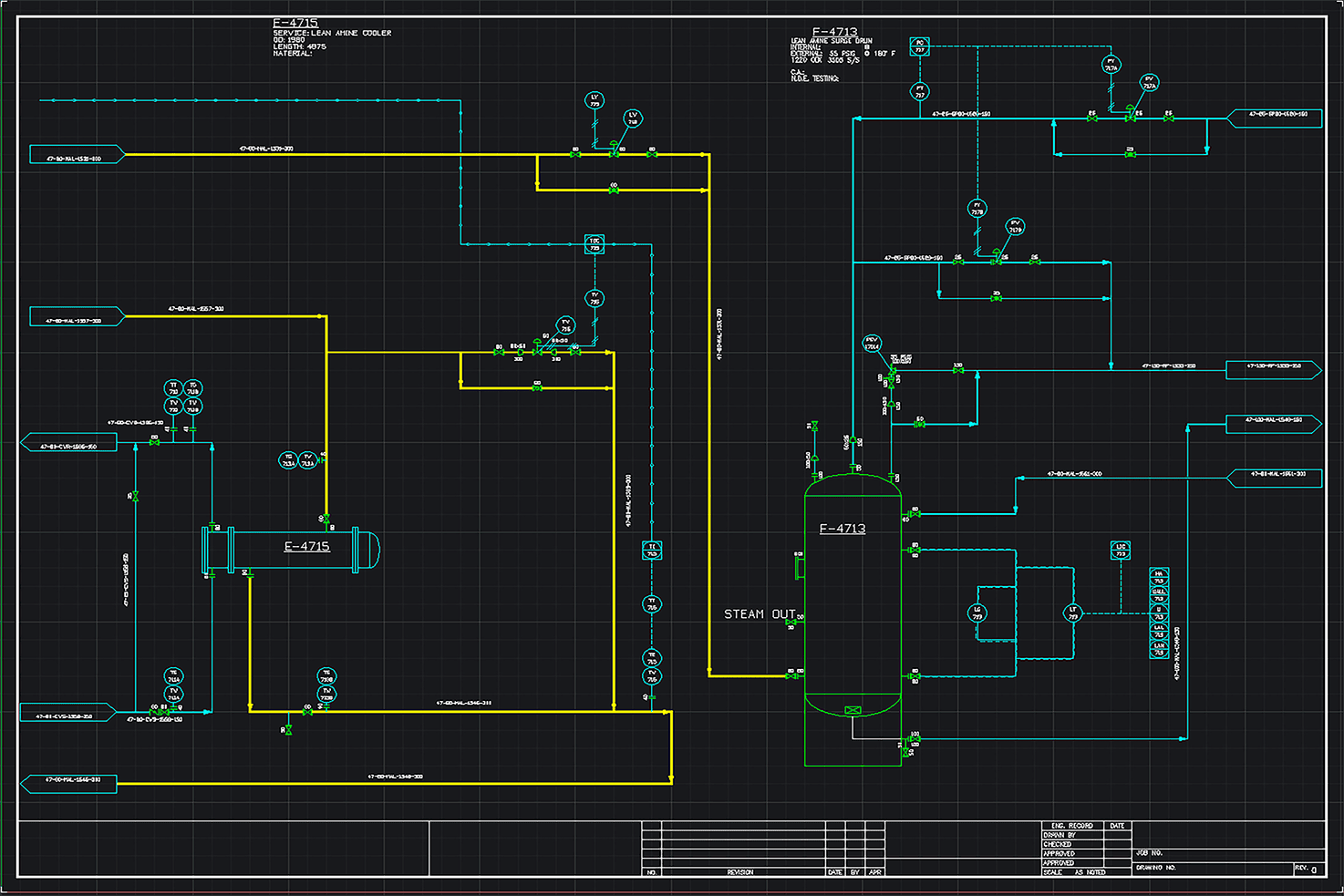Click the LT level transmitter bubble
The width and height of the screenshot is (1344, 896).
tap(1073, 613)
